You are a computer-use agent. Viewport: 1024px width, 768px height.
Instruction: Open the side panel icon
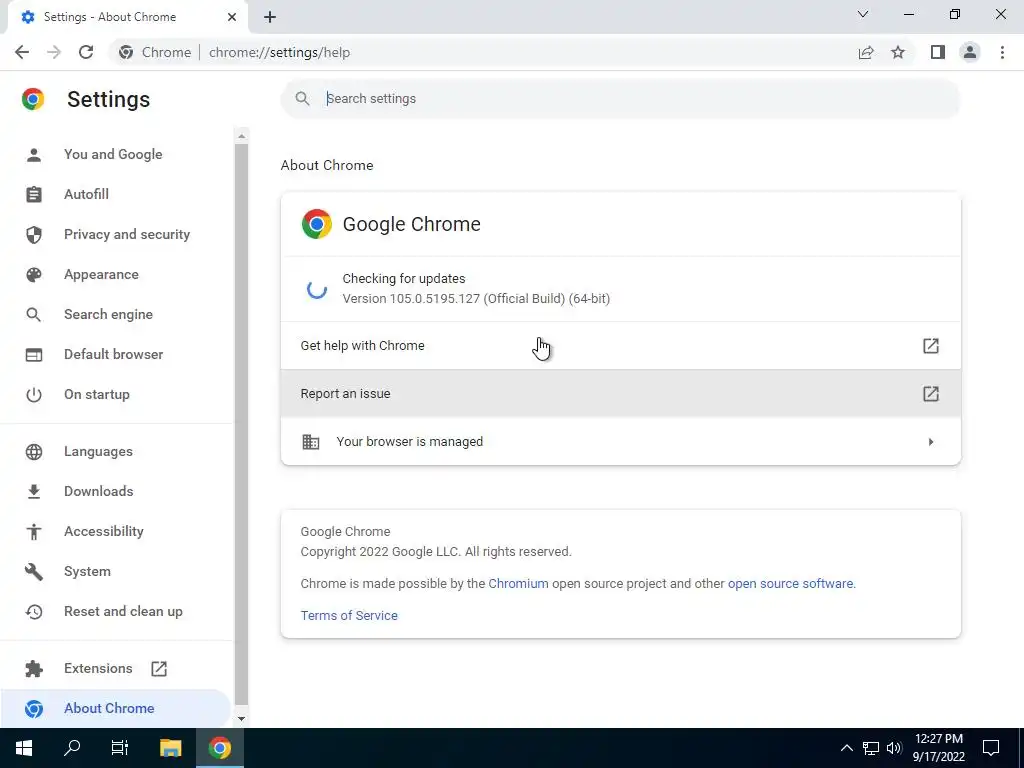938,52
